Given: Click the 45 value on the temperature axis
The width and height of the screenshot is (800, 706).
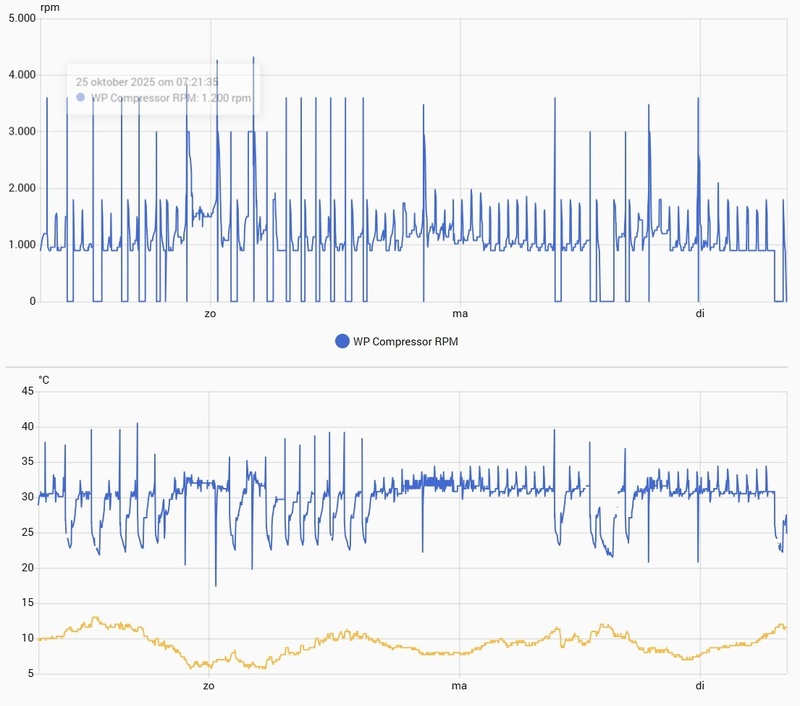Looking at the screenshot, I should tap(28, 391).
